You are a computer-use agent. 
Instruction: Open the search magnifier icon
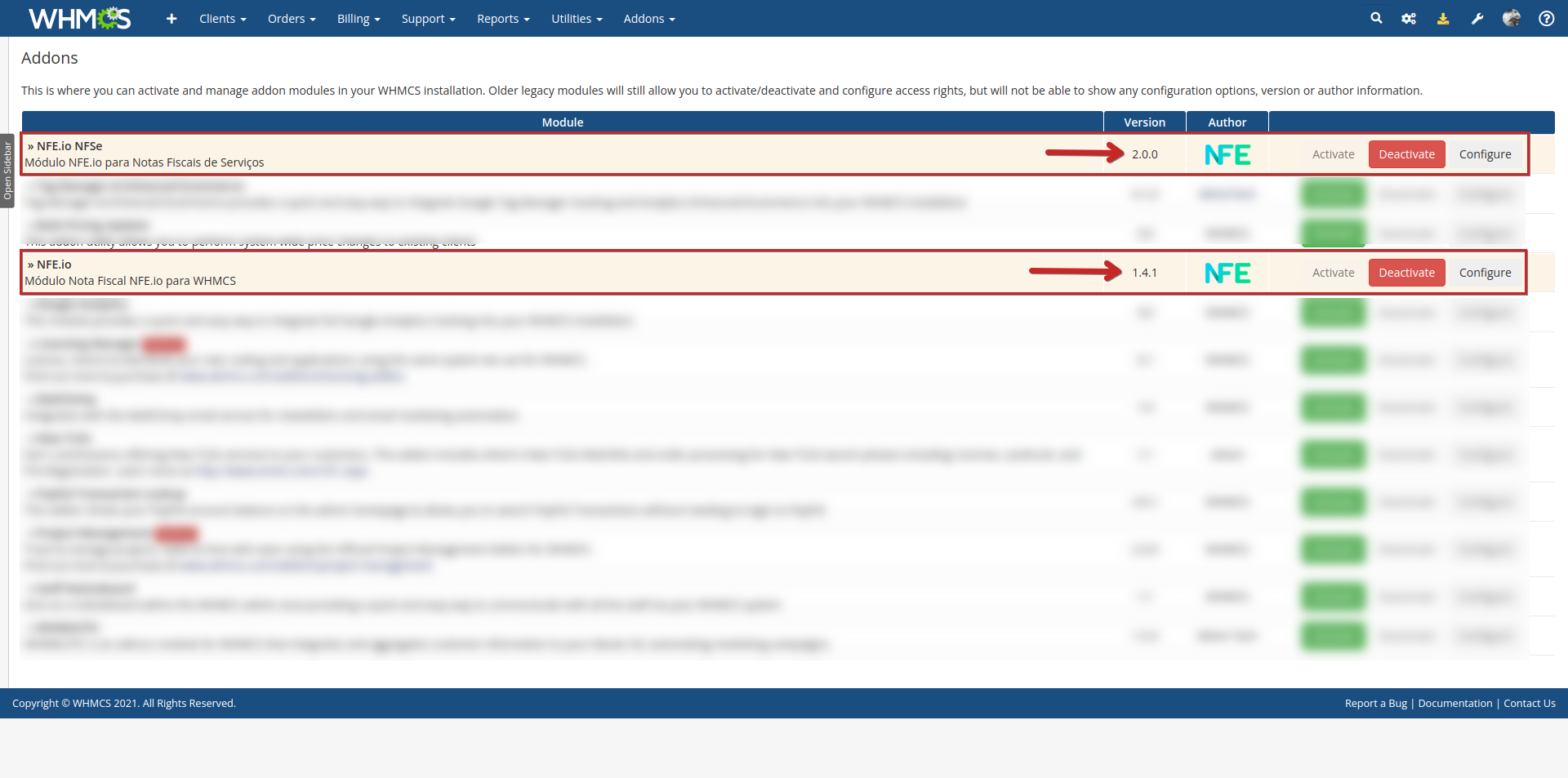(x=1376, y=18)
